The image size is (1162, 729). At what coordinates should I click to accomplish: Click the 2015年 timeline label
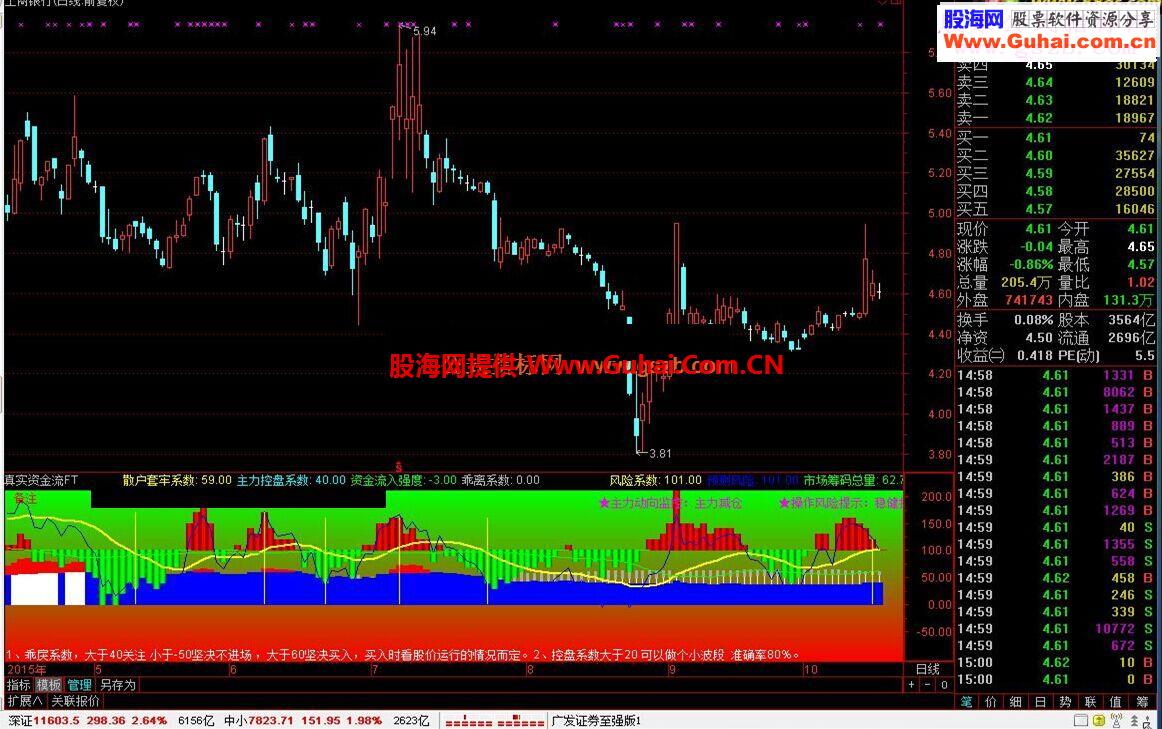26,670
